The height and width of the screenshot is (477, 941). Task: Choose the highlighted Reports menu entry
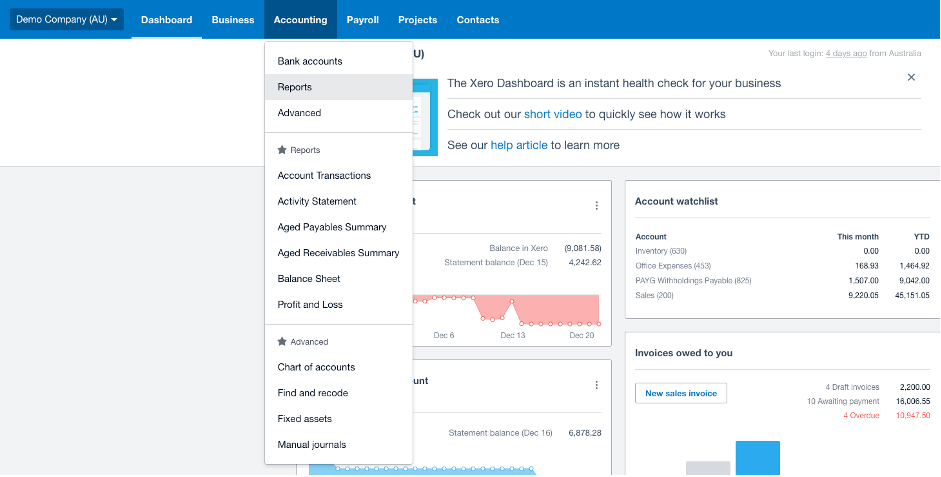point(338,87)
